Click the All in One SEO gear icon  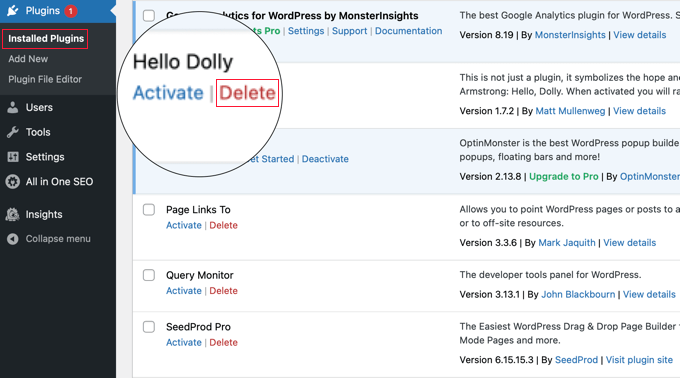click(x=13, y=182)
